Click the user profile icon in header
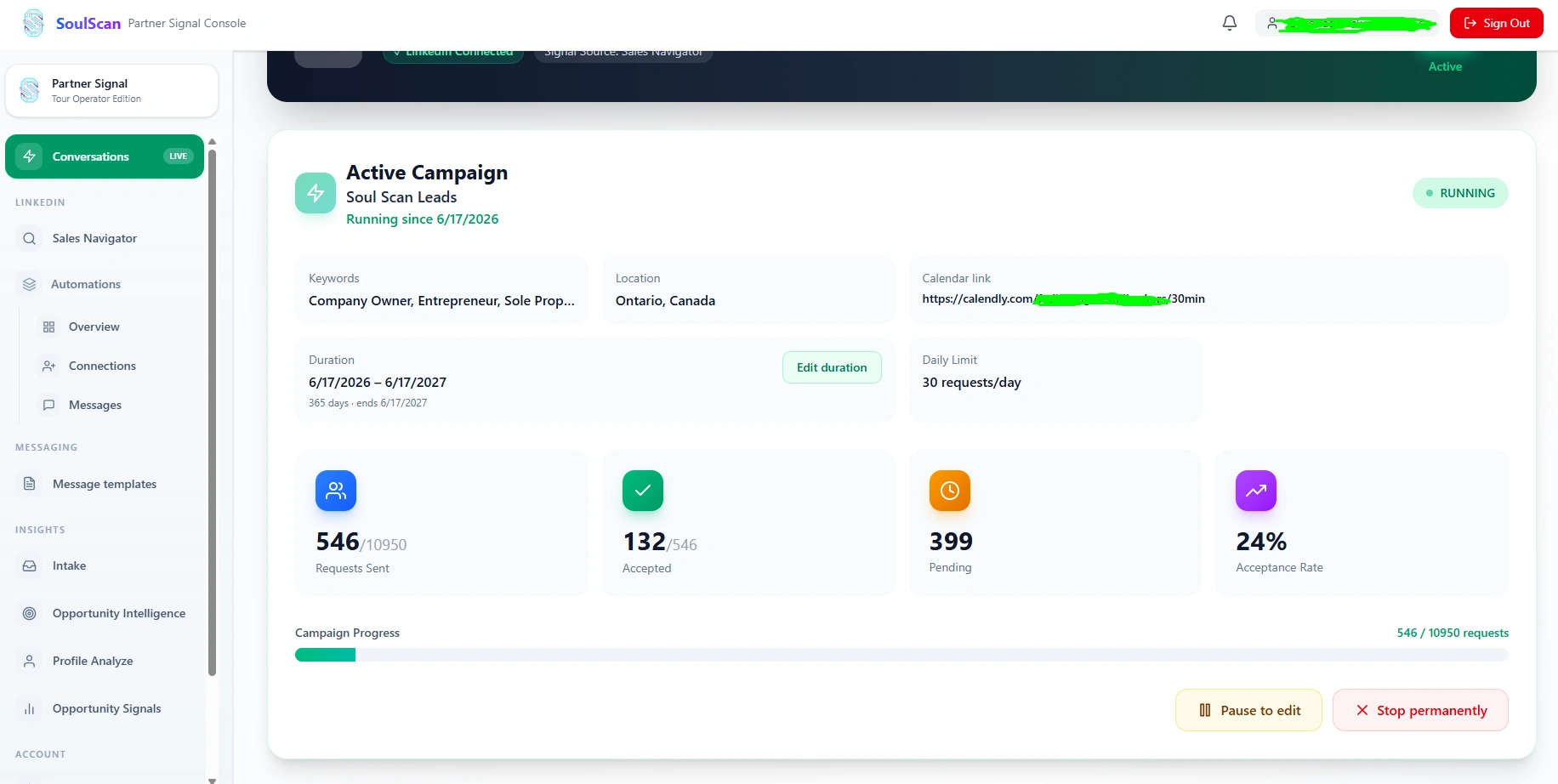This screenshot has height=784, width=1558. tap(1272, 23)
